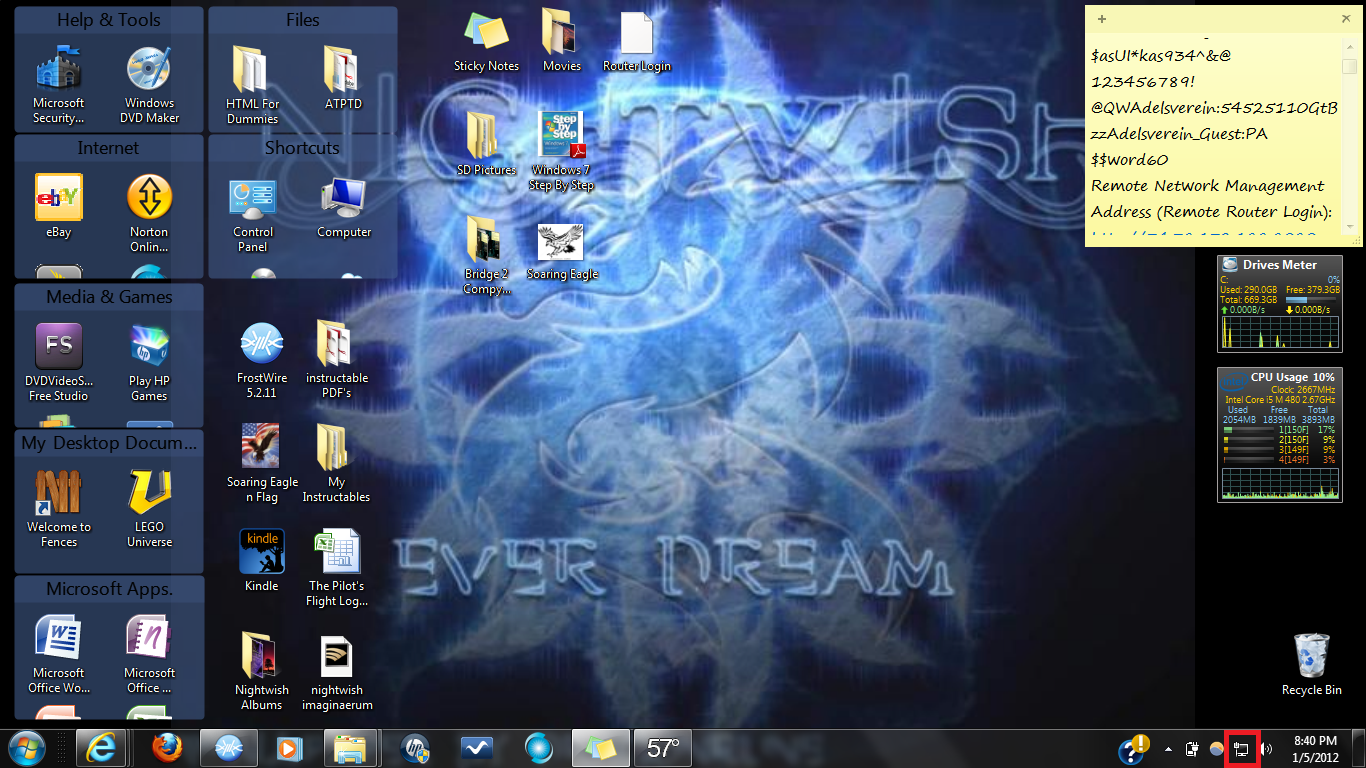This screenshot has height=768, width=1366.
Task: Open the eBay shortcut
Action: tap(59, 206)
